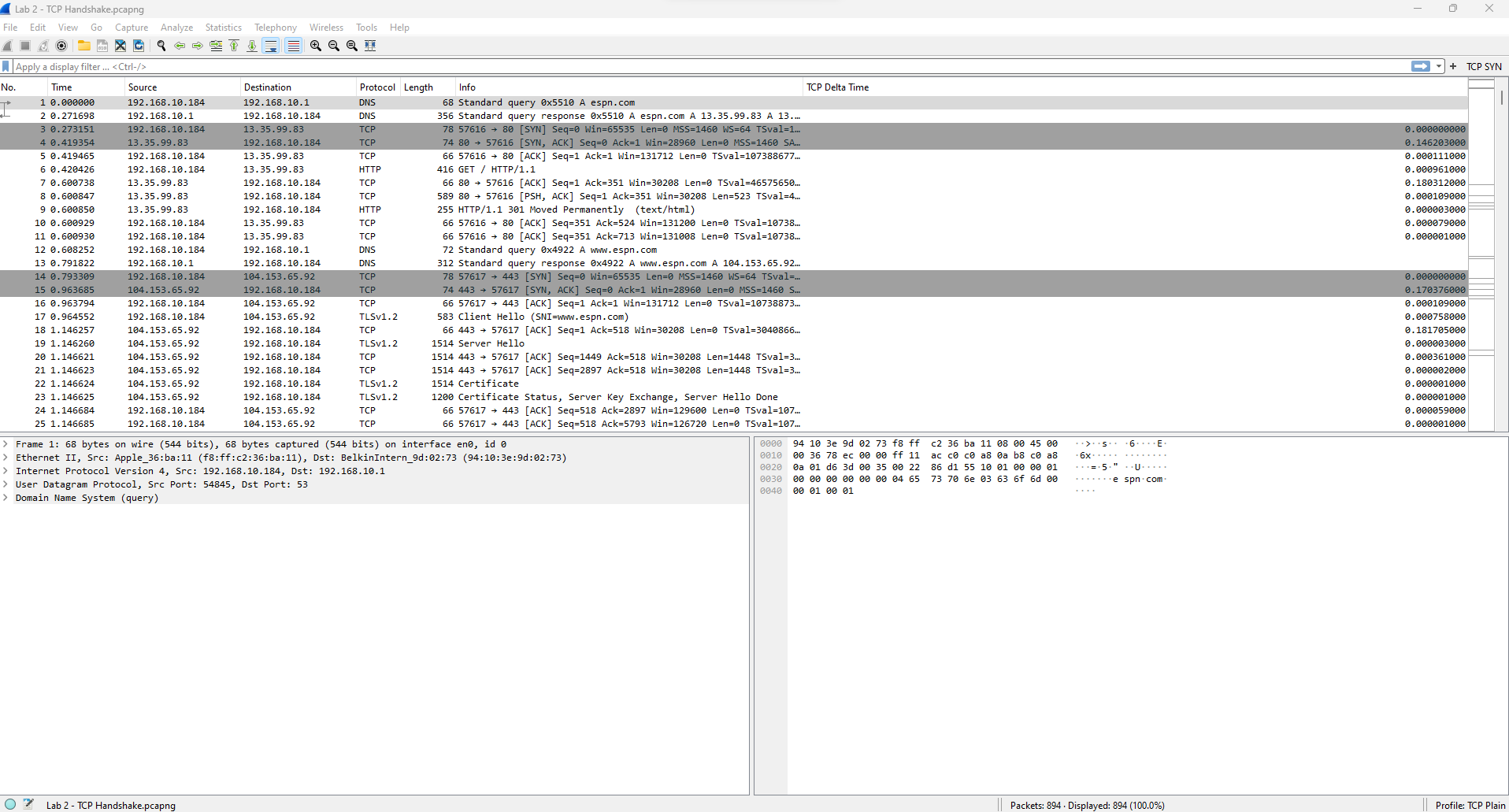Open the Telephony menu
This screenshot has height=812, width=1509.
click(275, 27)
